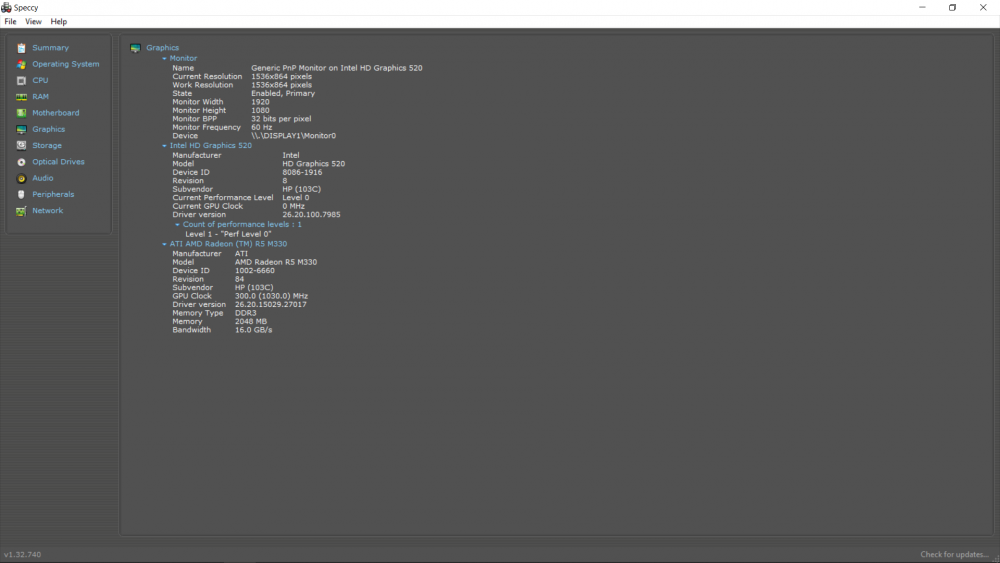Collapse Count of performance levels arrow
Screen dimensions: 1000x563
(177, 225)
